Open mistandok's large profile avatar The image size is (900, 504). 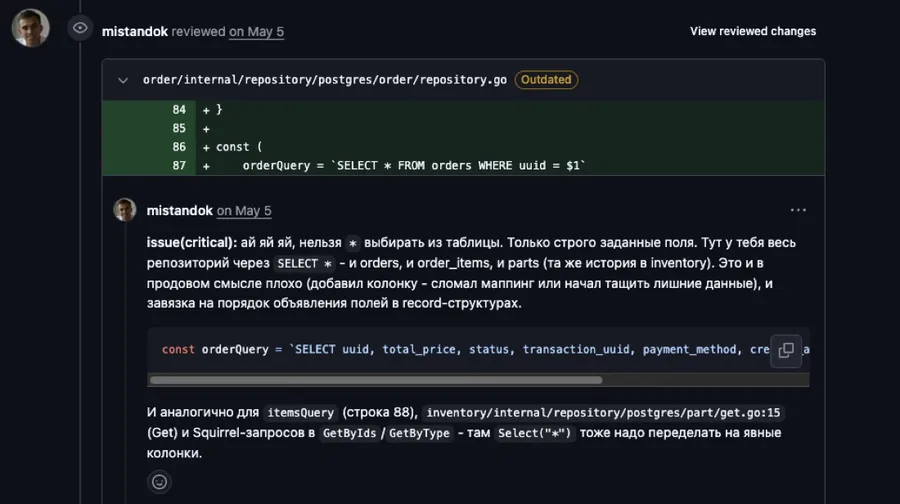30,28
